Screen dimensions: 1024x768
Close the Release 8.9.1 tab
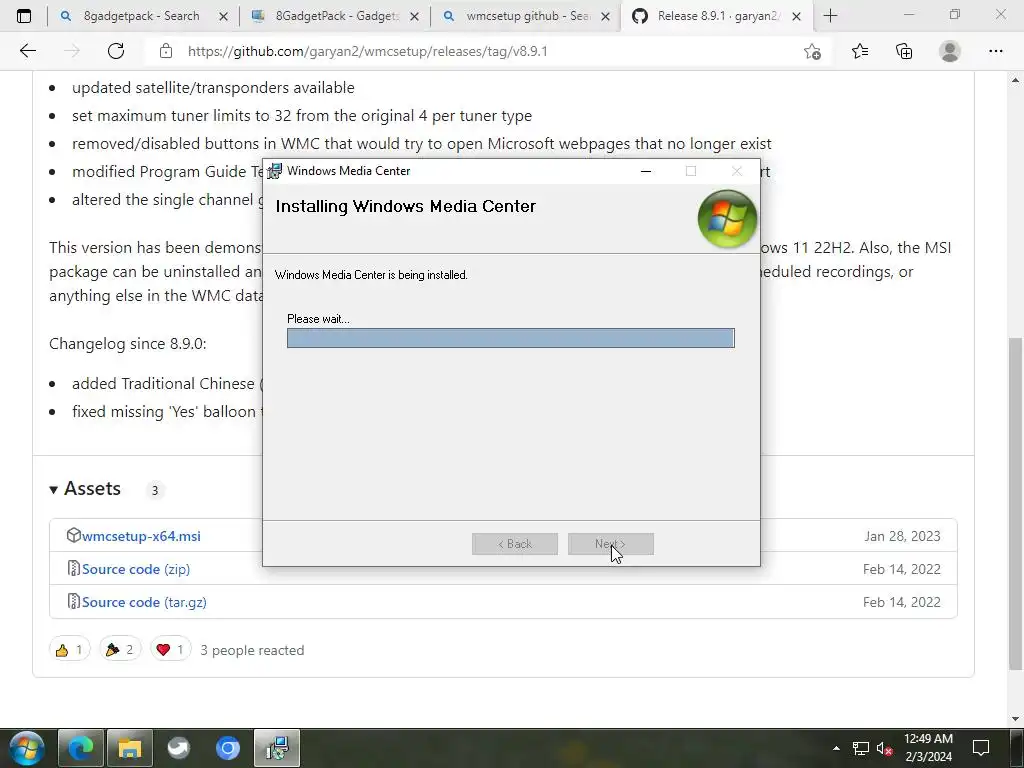(796, 16)
